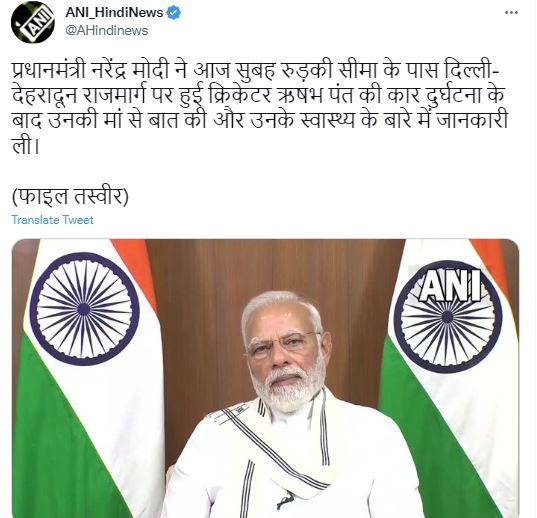
Task: Click the (फाइल तस्वीर) caption text
Action: coord(70,196)
